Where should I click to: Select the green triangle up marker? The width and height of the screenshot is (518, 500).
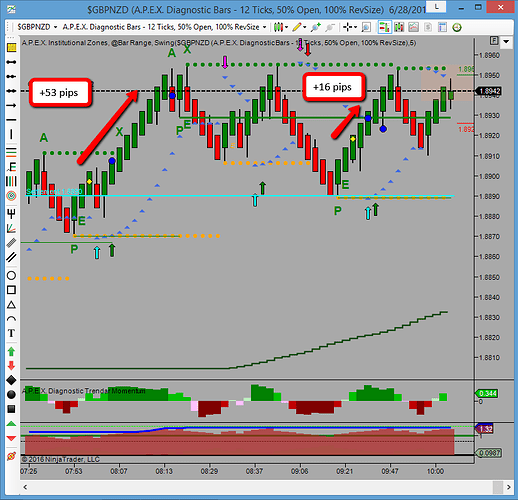[11, 424]
